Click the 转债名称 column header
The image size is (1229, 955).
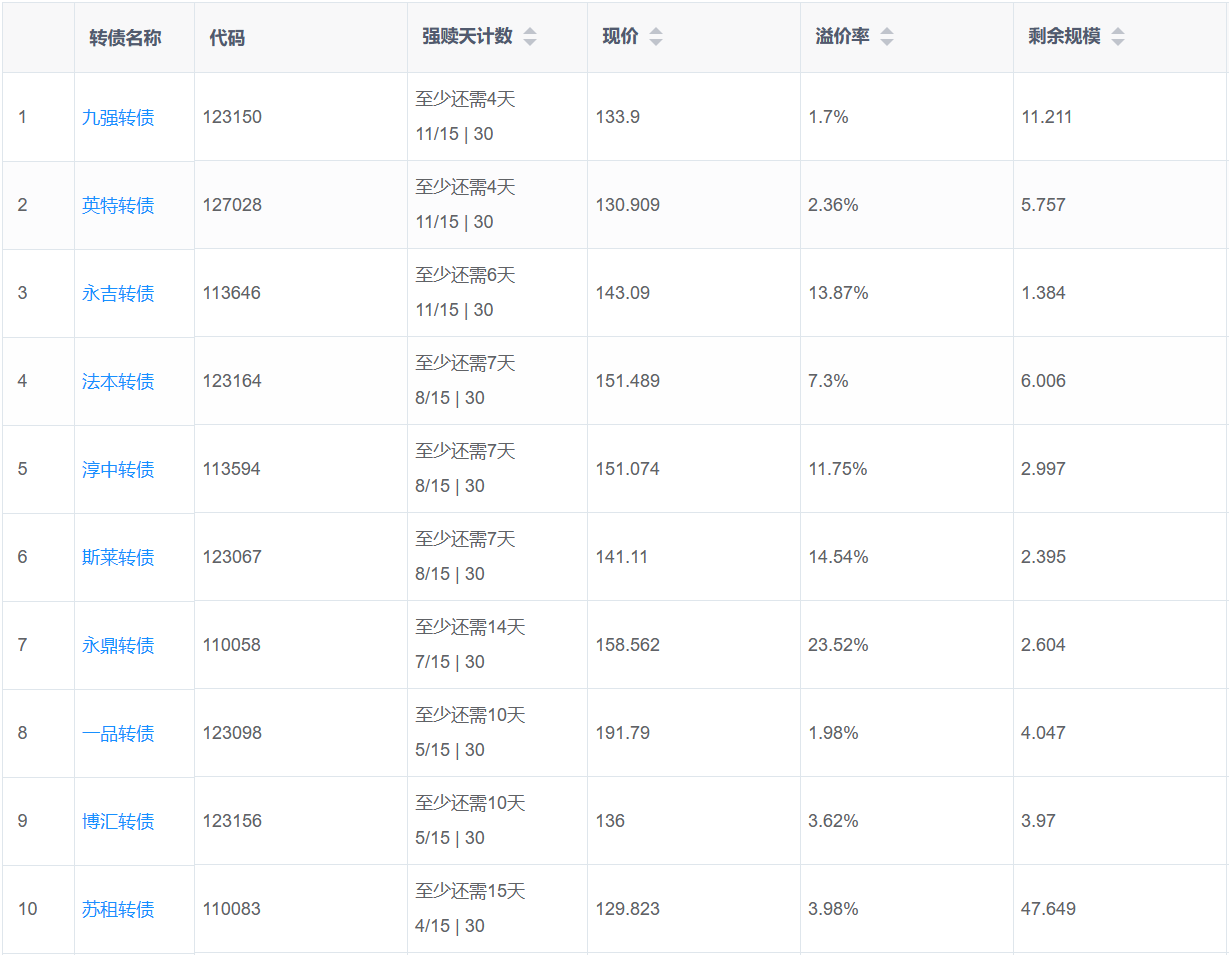pos(125,38)
